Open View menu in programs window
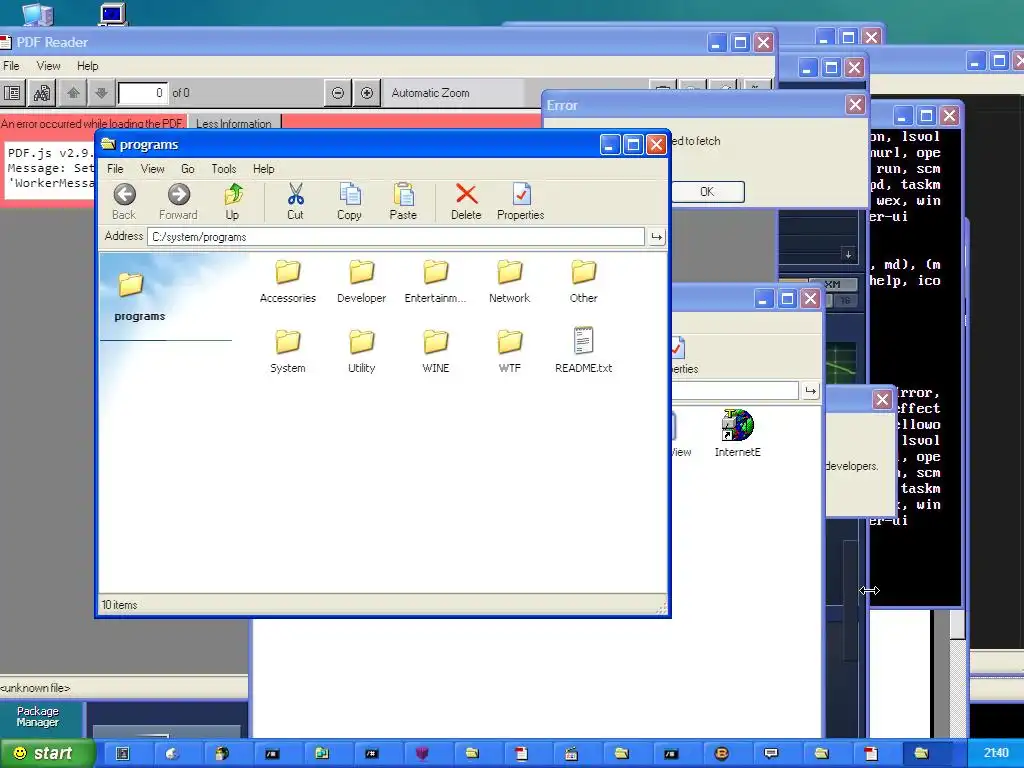 152,168
